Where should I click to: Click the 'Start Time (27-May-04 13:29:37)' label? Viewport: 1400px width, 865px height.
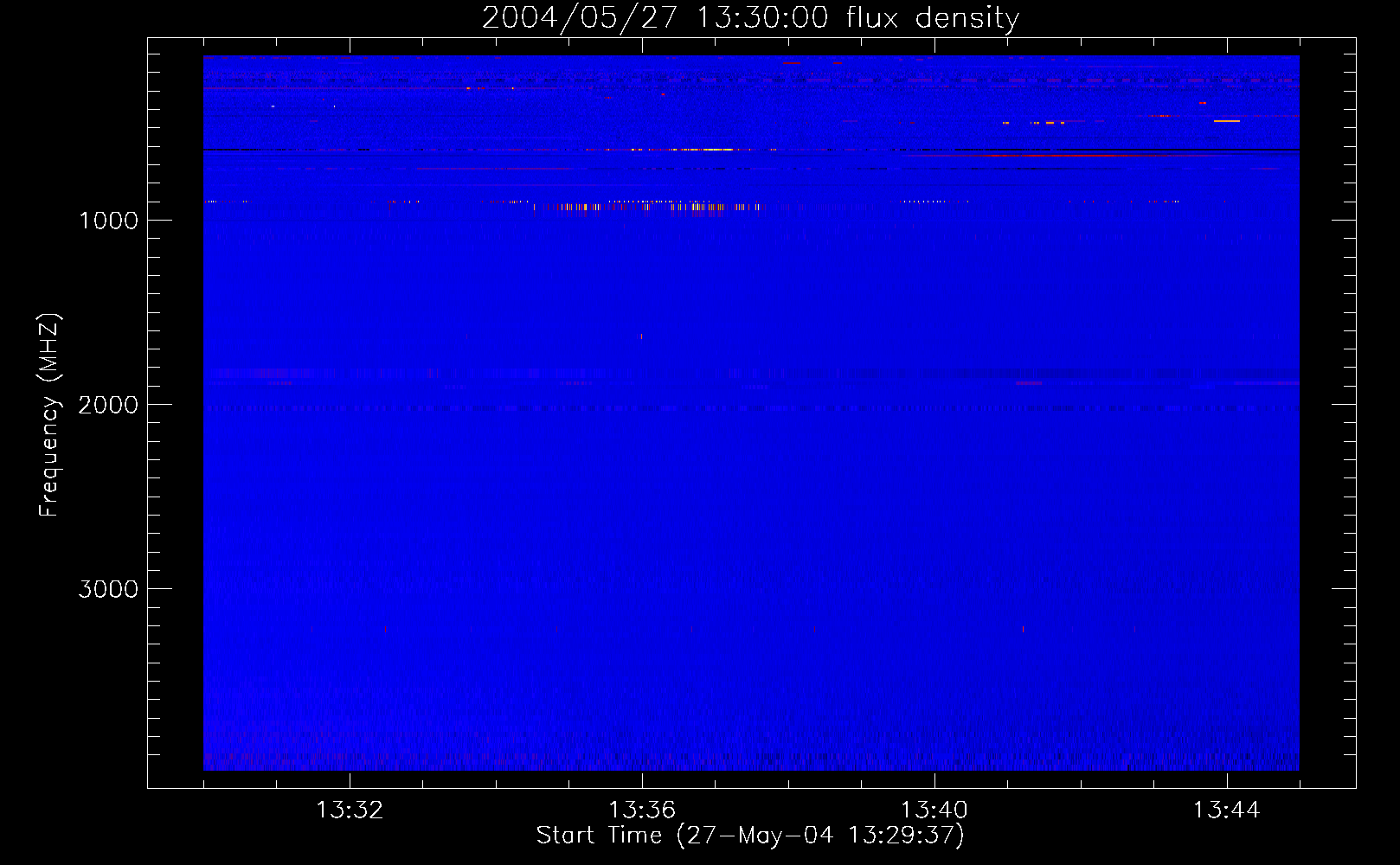[750, 836]
